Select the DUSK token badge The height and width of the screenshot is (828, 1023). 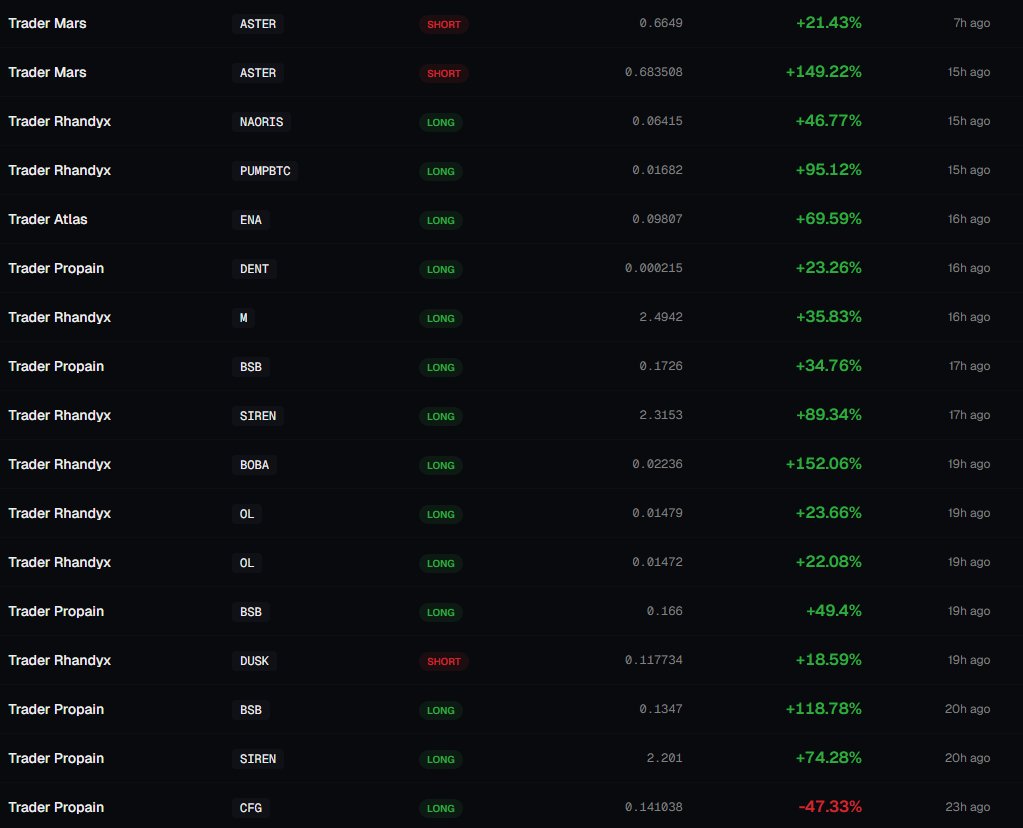click(254, 660)
